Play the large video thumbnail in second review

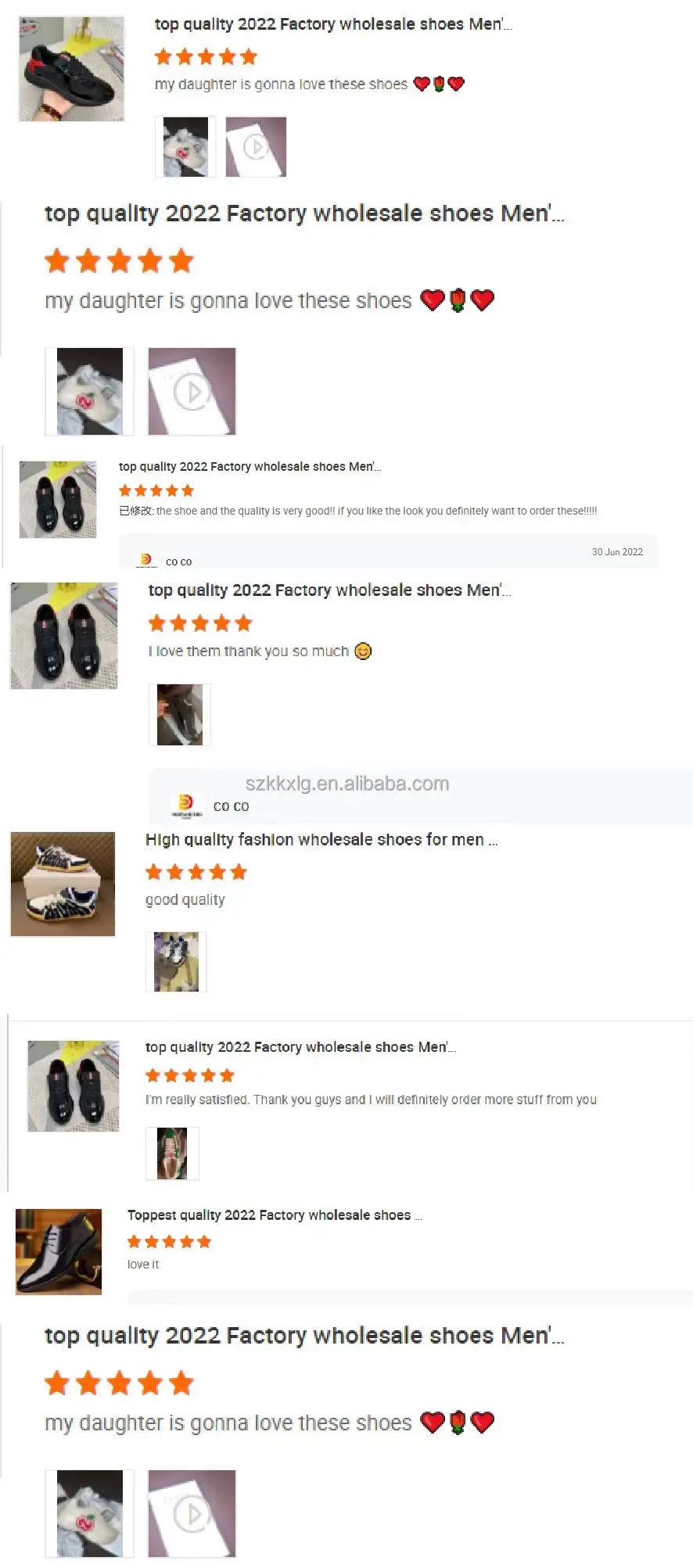[192, 392]
